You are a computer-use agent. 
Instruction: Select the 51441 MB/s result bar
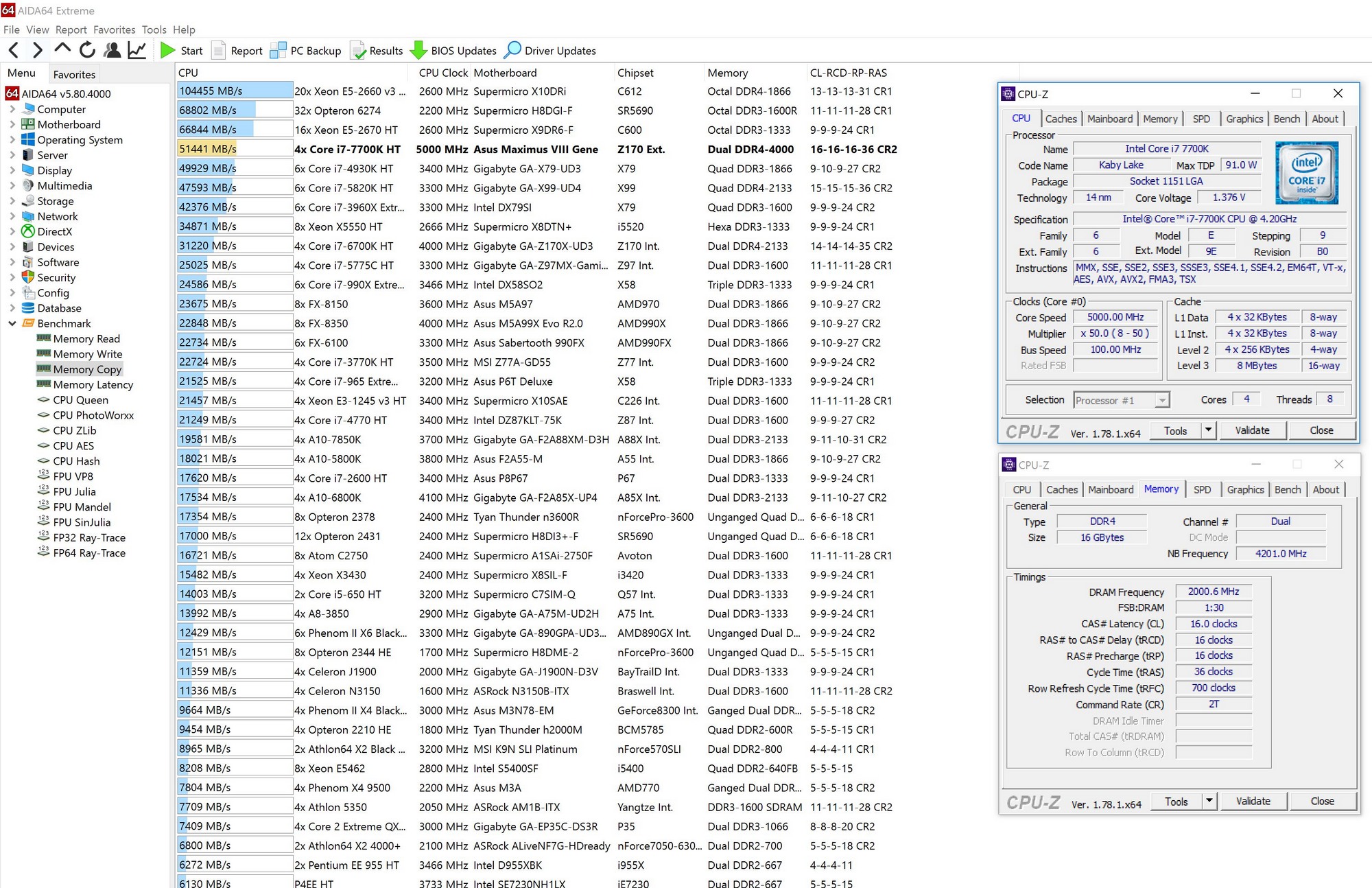[x=235, y=149]
